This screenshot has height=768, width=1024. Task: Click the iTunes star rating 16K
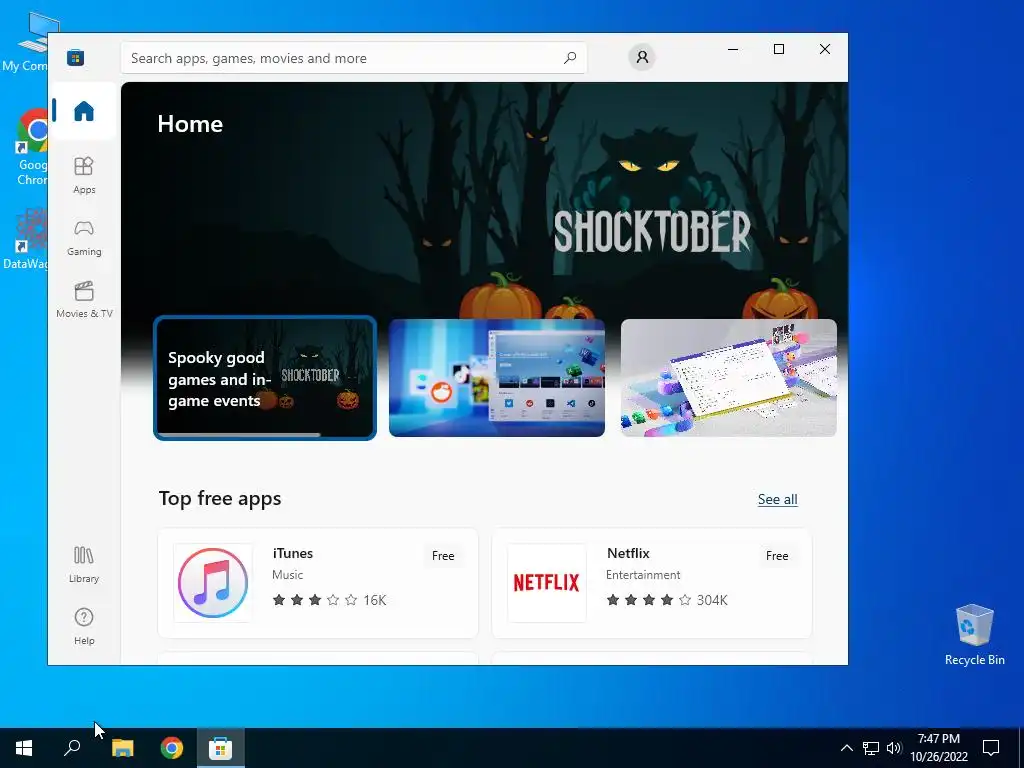pos(330,600)
